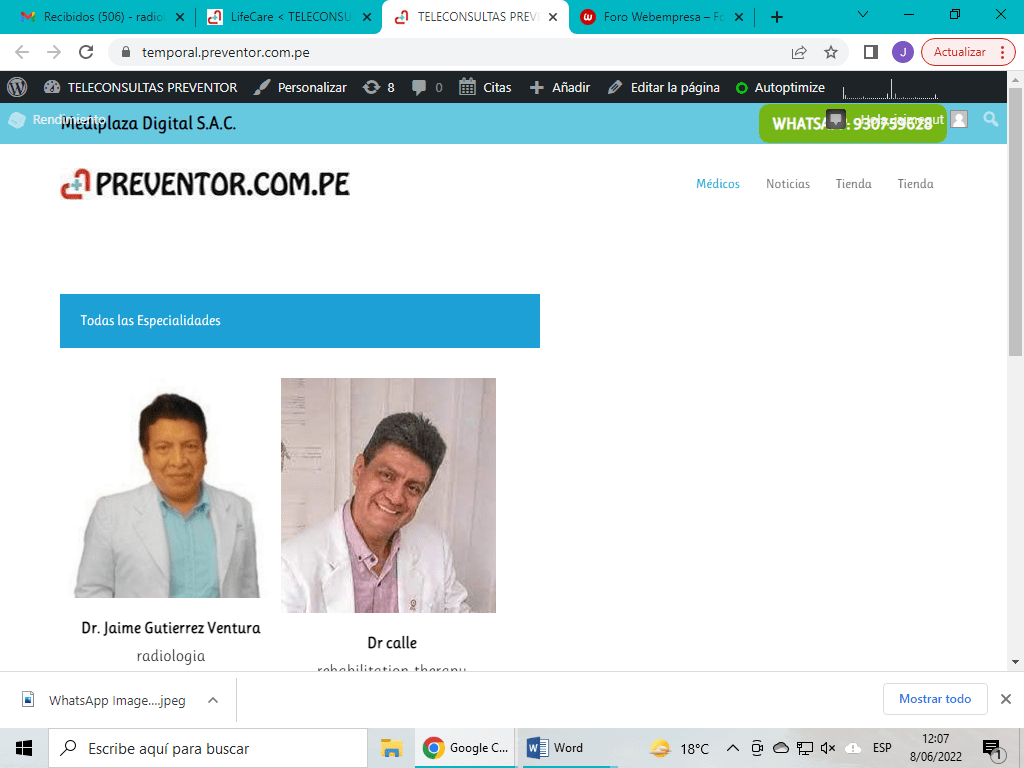
Task: Open the Autoptimize admin bar menu
Action: (x=780, y=88)
